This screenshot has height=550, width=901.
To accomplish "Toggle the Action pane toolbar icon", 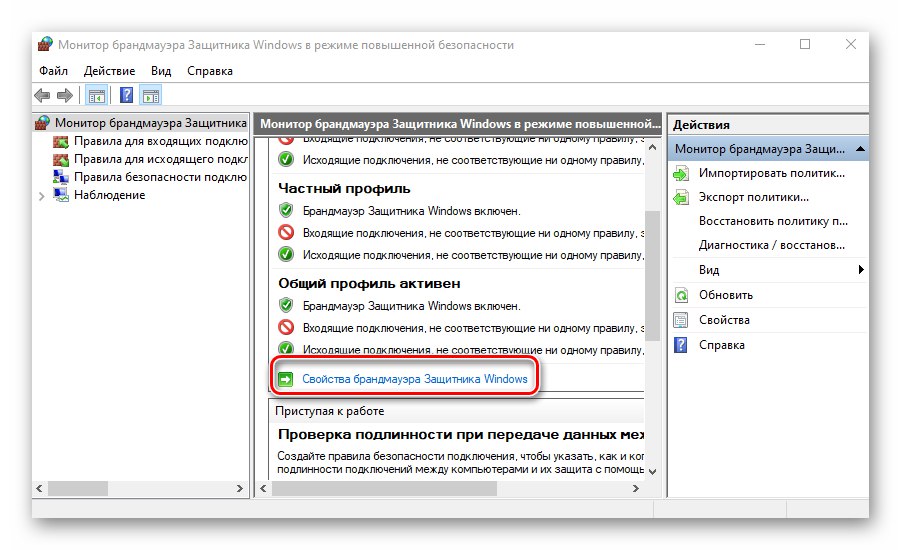I will tap(151, 95).
